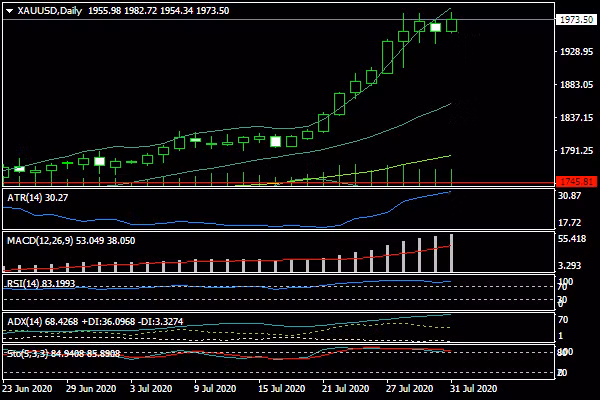Select the XAUUSD,Daily chart title
This screenshot has width=600, height=400.
coord(51,10)
